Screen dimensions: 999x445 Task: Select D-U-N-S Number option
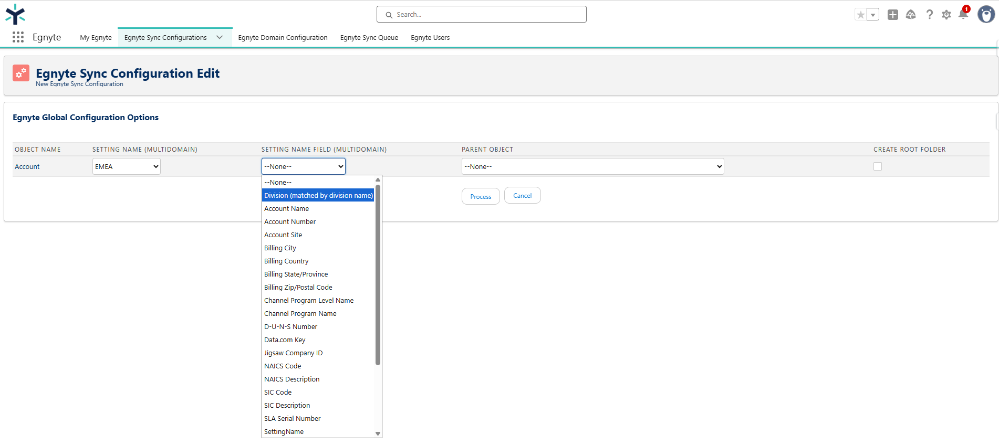[319, 326]
